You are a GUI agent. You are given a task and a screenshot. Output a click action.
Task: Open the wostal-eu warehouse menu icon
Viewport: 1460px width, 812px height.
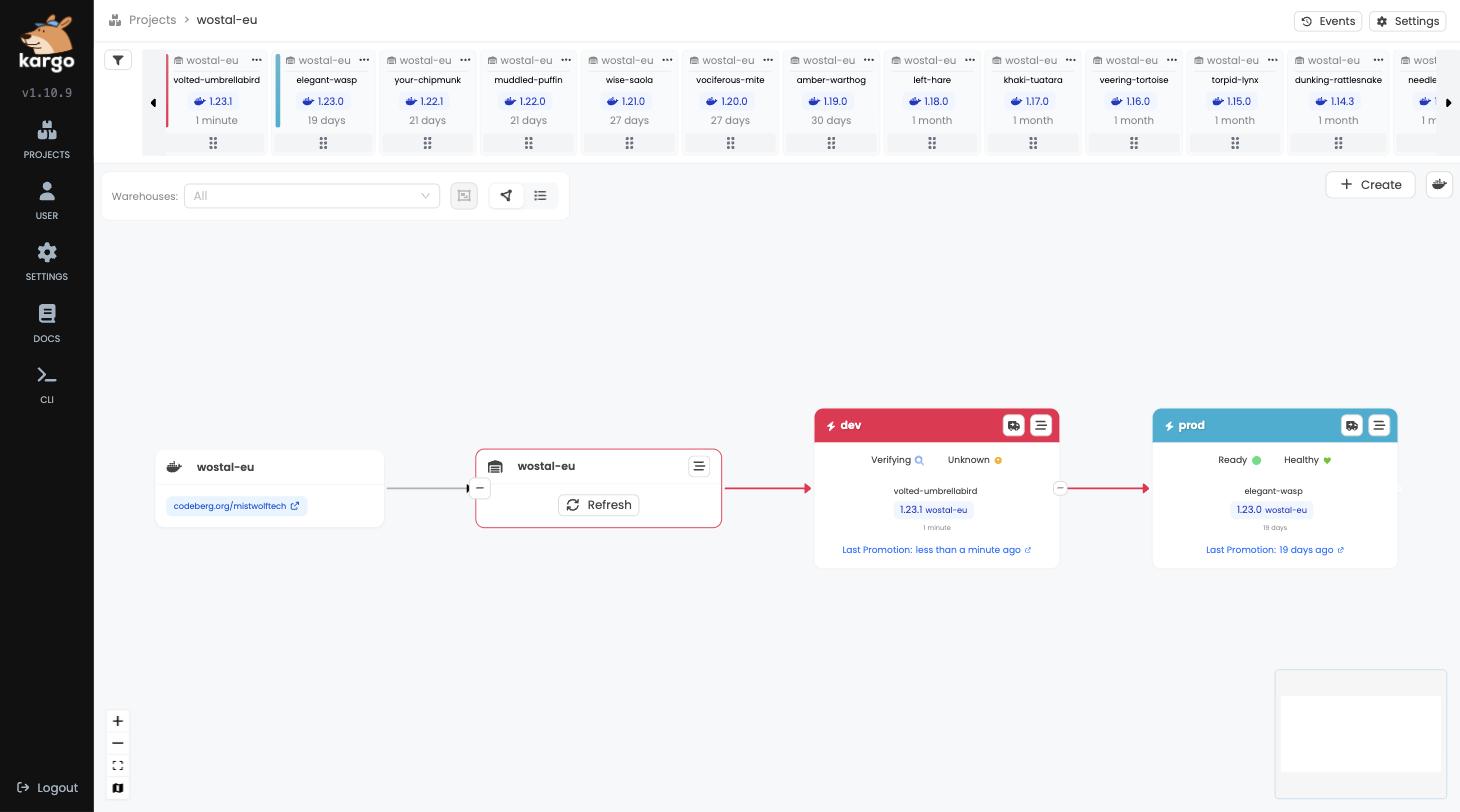pyautogui.click(x=699, y=466)
